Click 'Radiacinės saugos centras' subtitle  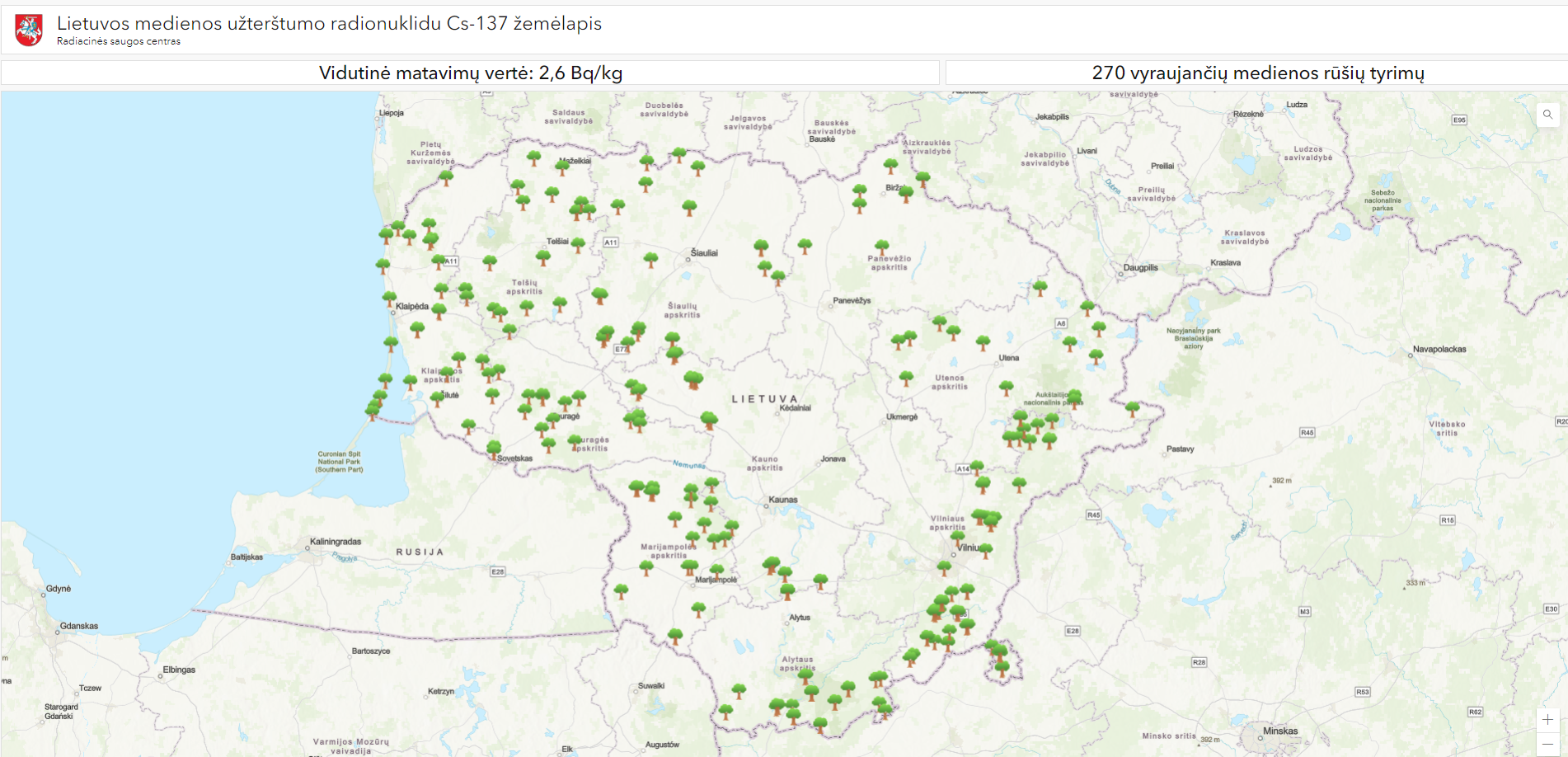coord(119,41)
